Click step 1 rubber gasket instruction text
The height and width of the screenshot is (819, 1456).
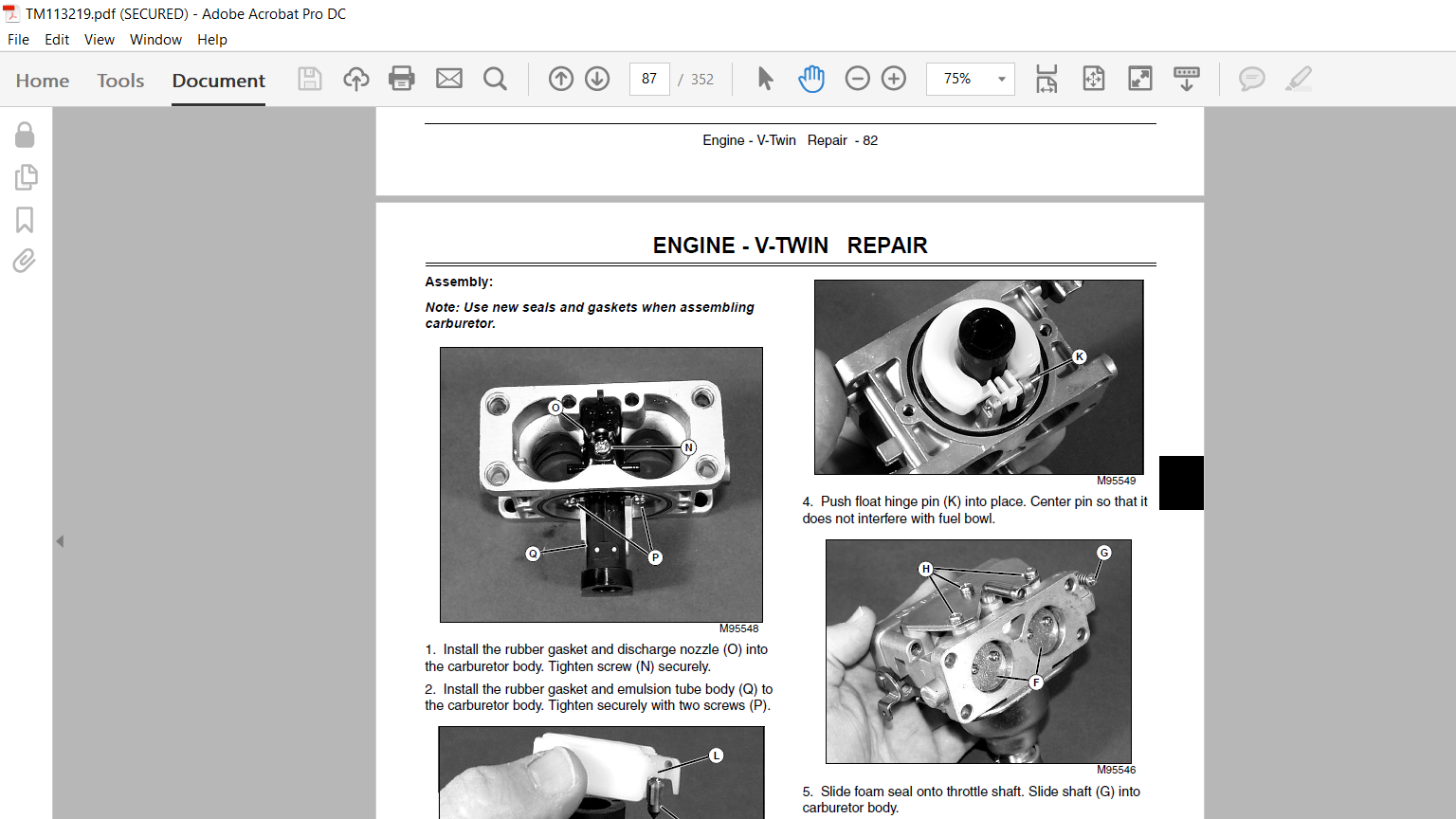596,658
